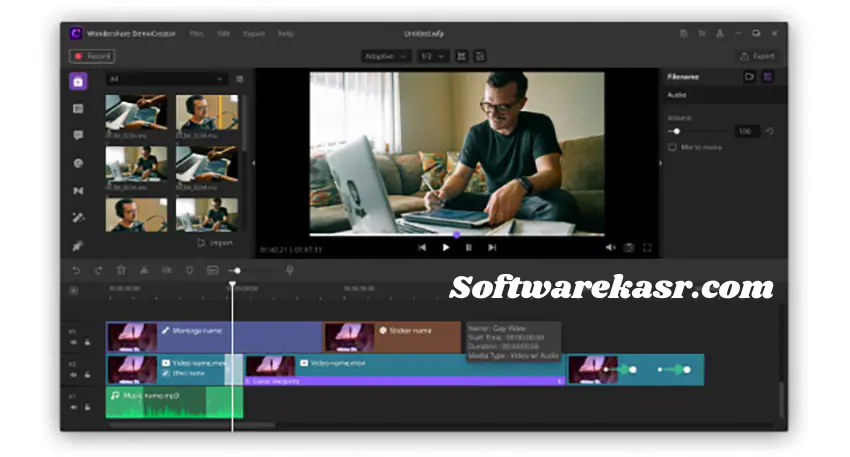Toggle visibility eye on top track
850x457 pixels.
(73, 342)
